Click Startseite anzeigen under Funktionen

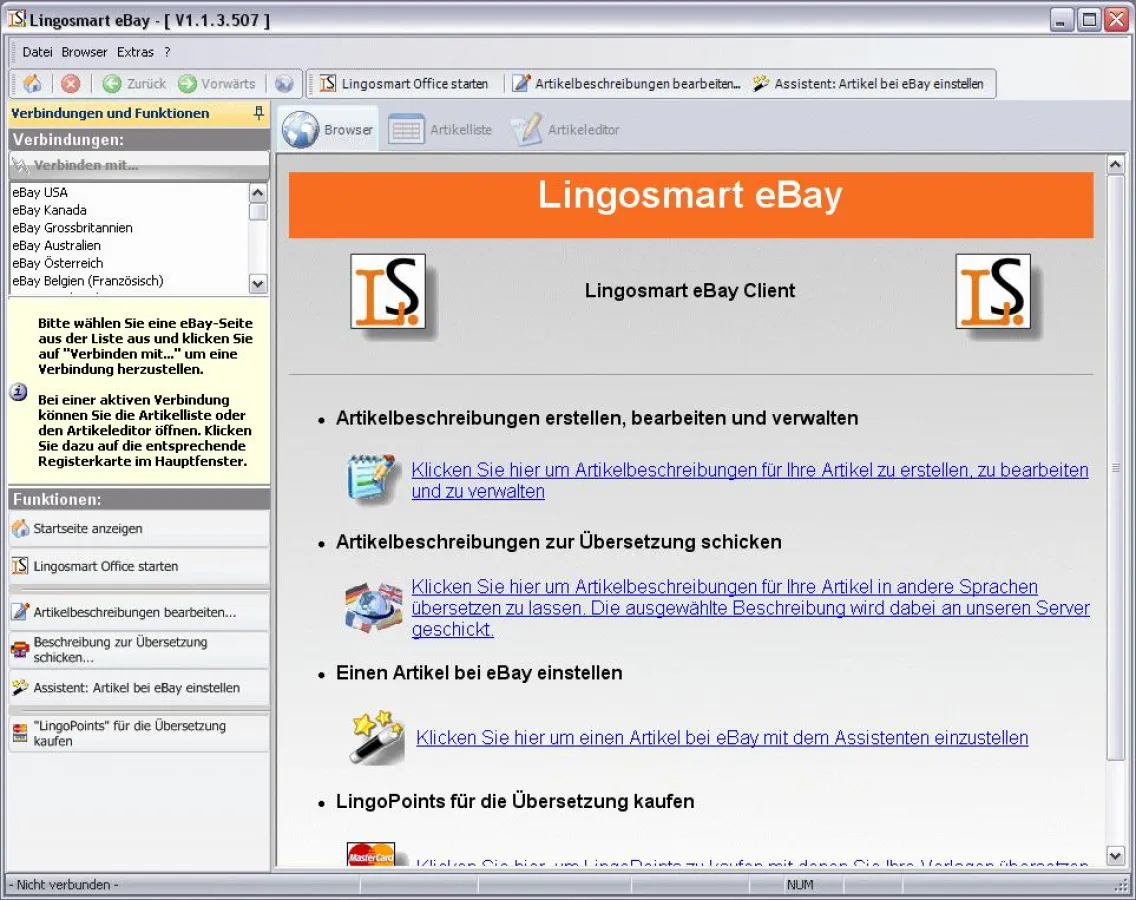tap(84, 528)
